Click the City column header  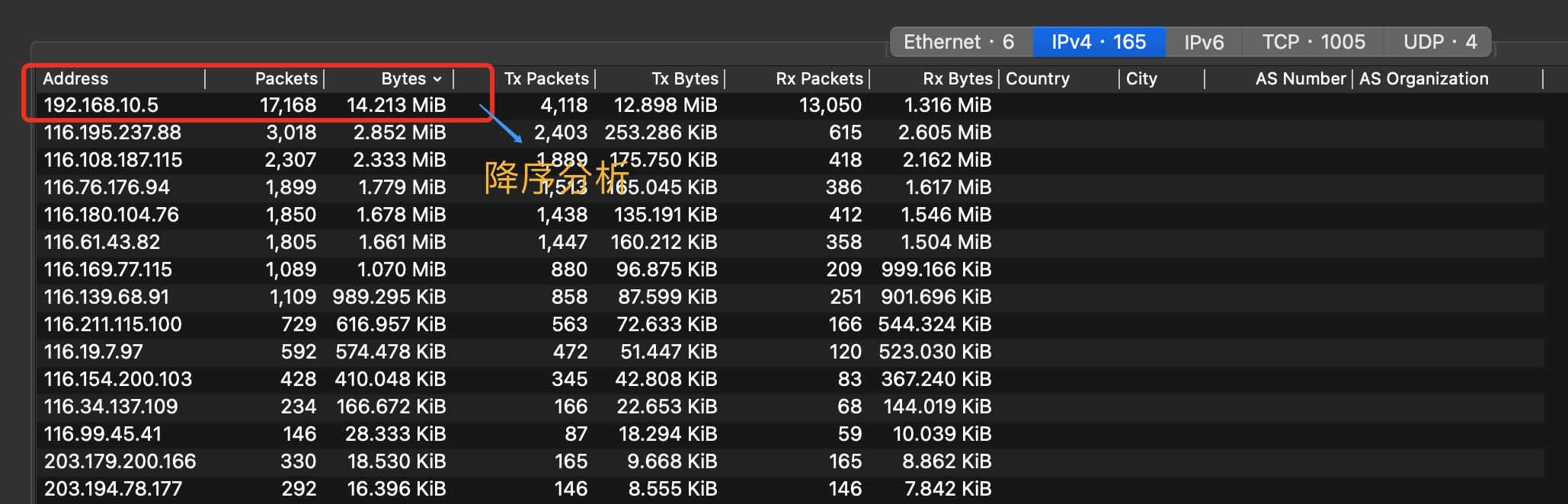[1141, 78]
